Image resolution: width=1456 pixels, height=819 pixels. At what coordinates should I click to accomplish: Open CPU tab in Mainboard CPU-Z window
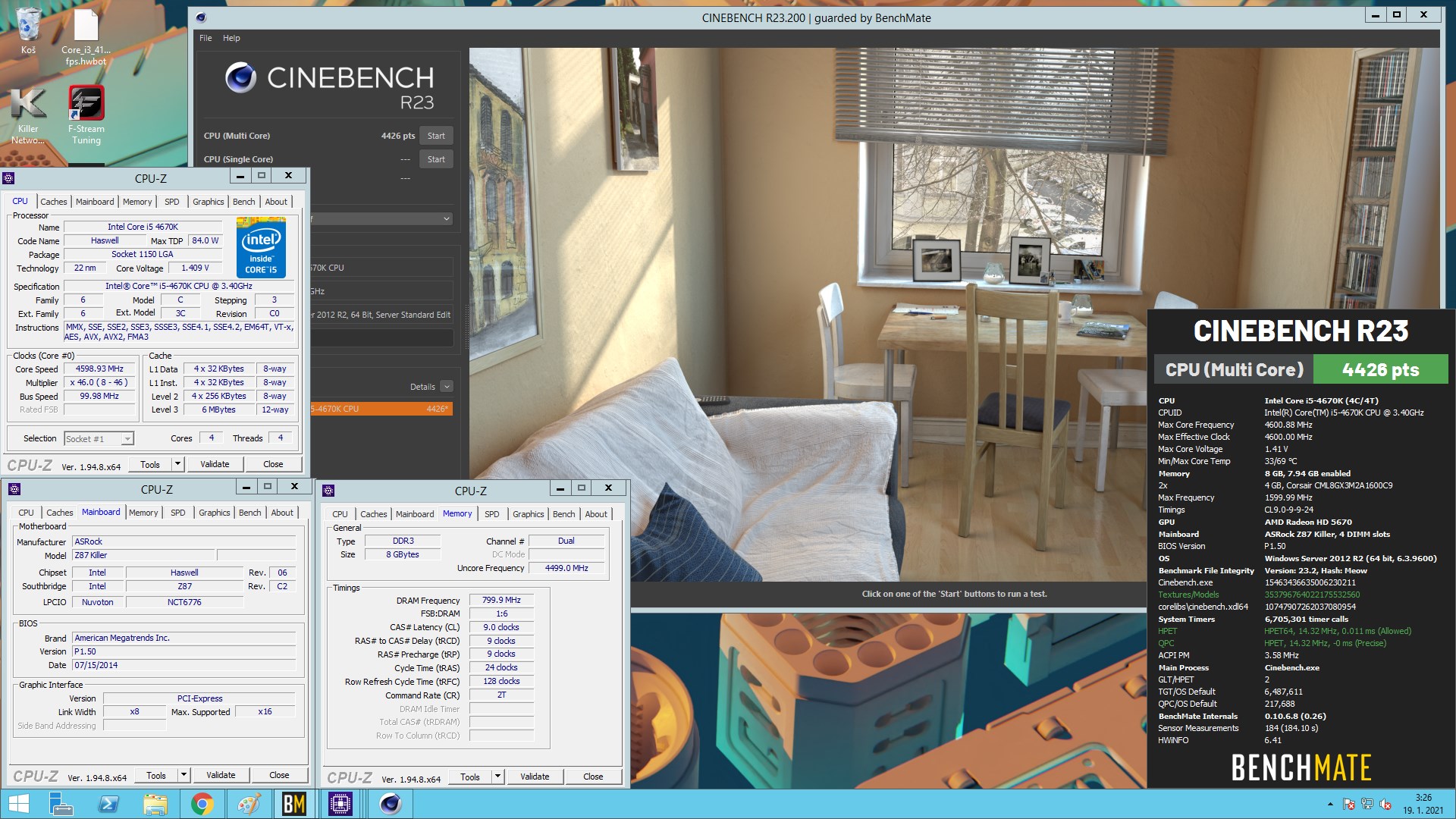[x=26, y=513]
